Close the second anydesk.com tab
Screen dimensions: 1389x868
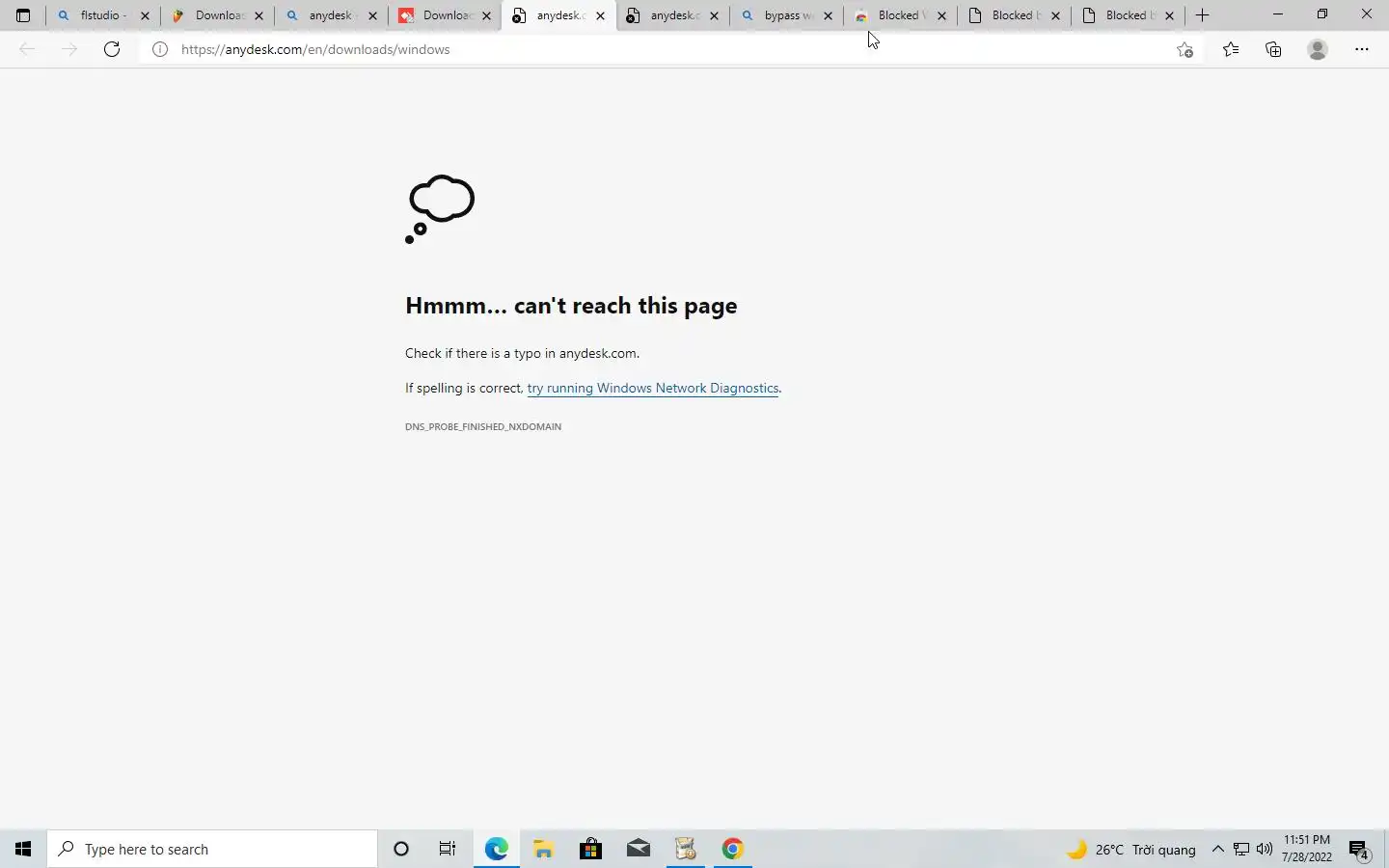pos(714,15)
